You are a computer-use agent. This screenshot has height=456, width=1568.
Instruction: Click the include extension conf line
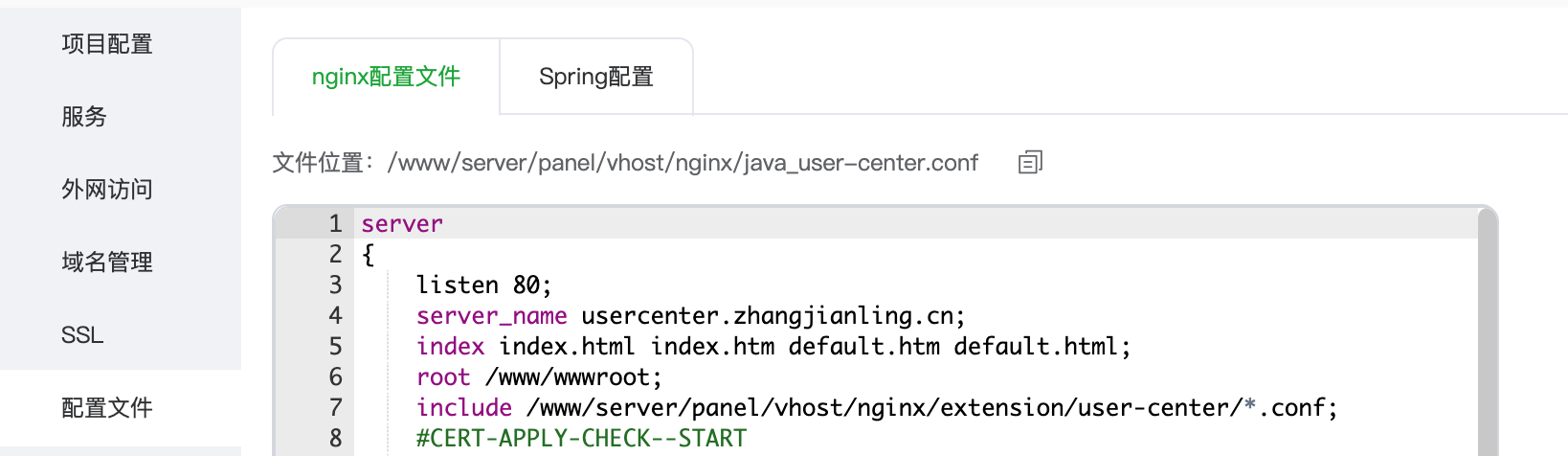(876, 408)
